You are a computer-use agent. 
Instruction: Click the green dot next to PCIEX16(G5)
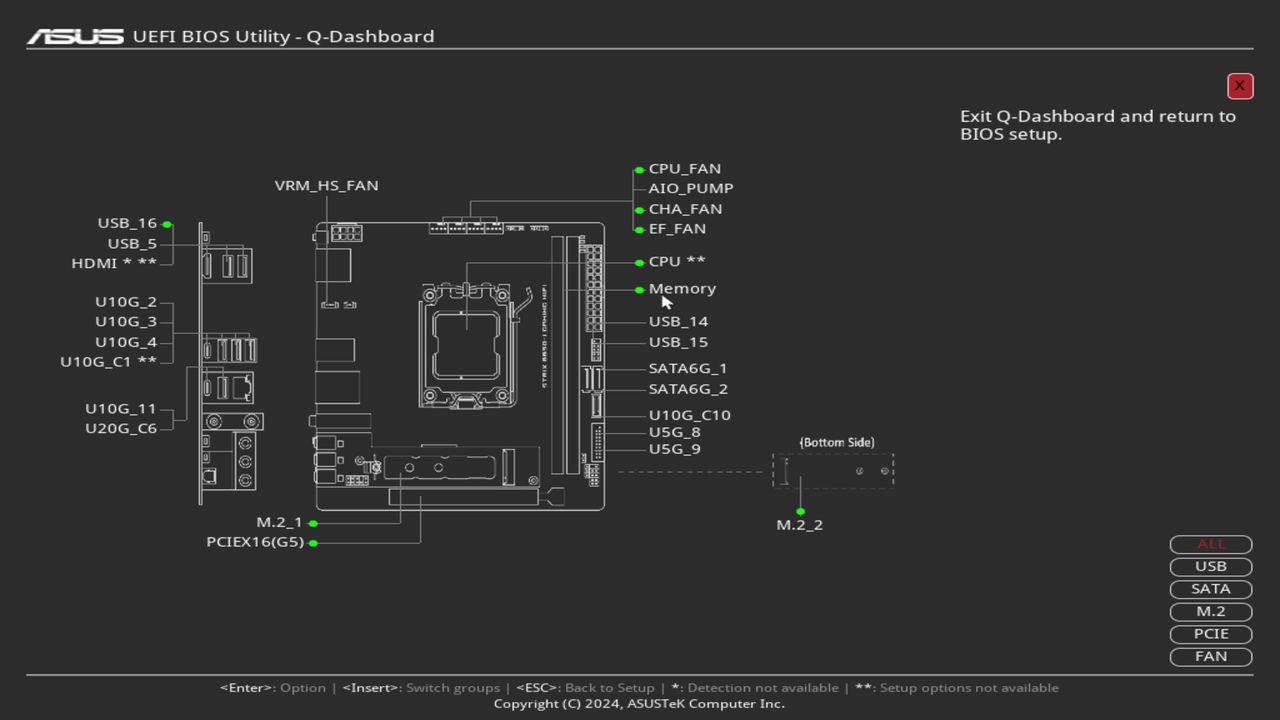tap(313, 543)
